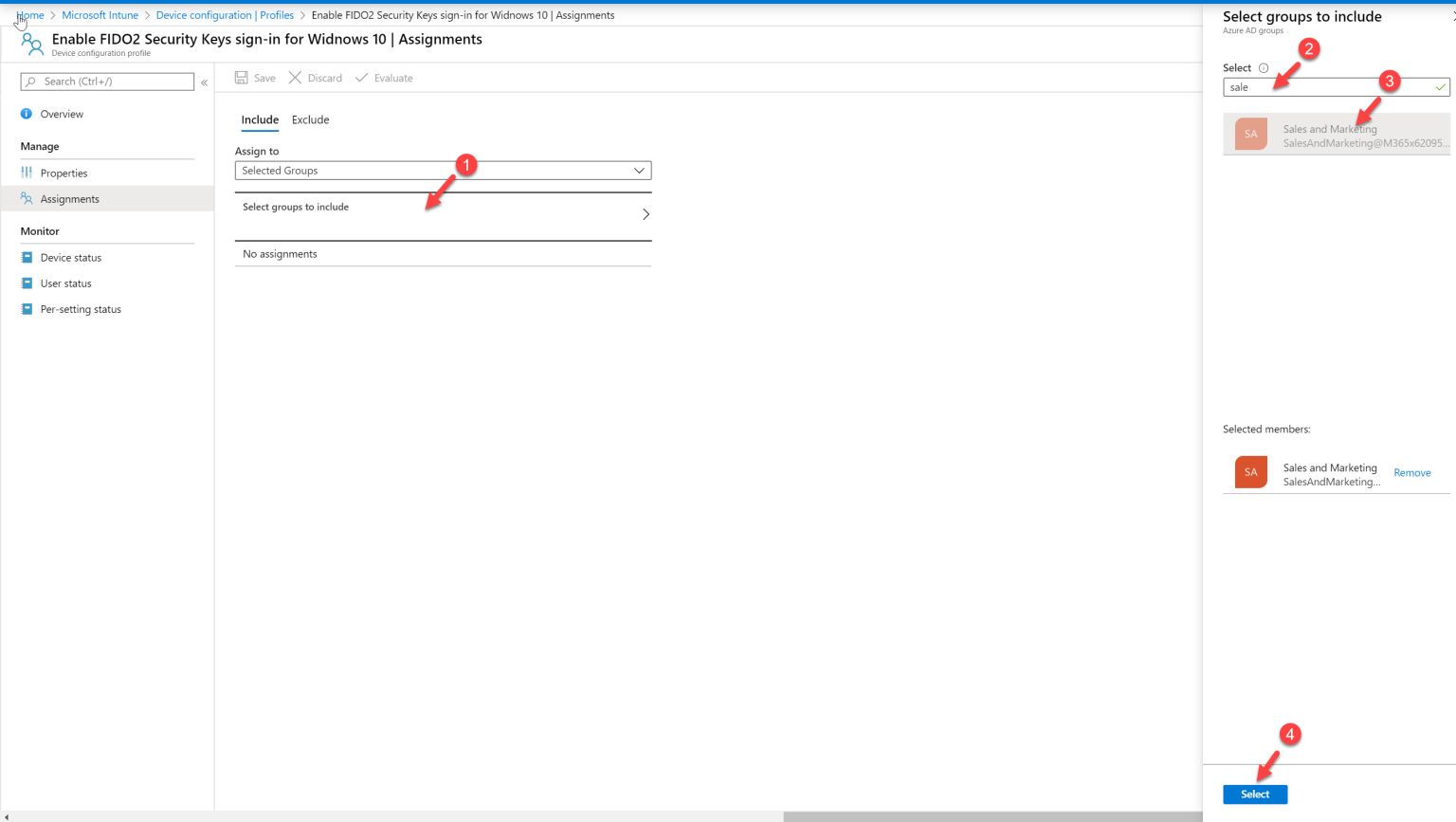Viewport: 1456px width, 822px height.
Task: Click the Evaluate checkmark icon
Action: tap(361, 77)
